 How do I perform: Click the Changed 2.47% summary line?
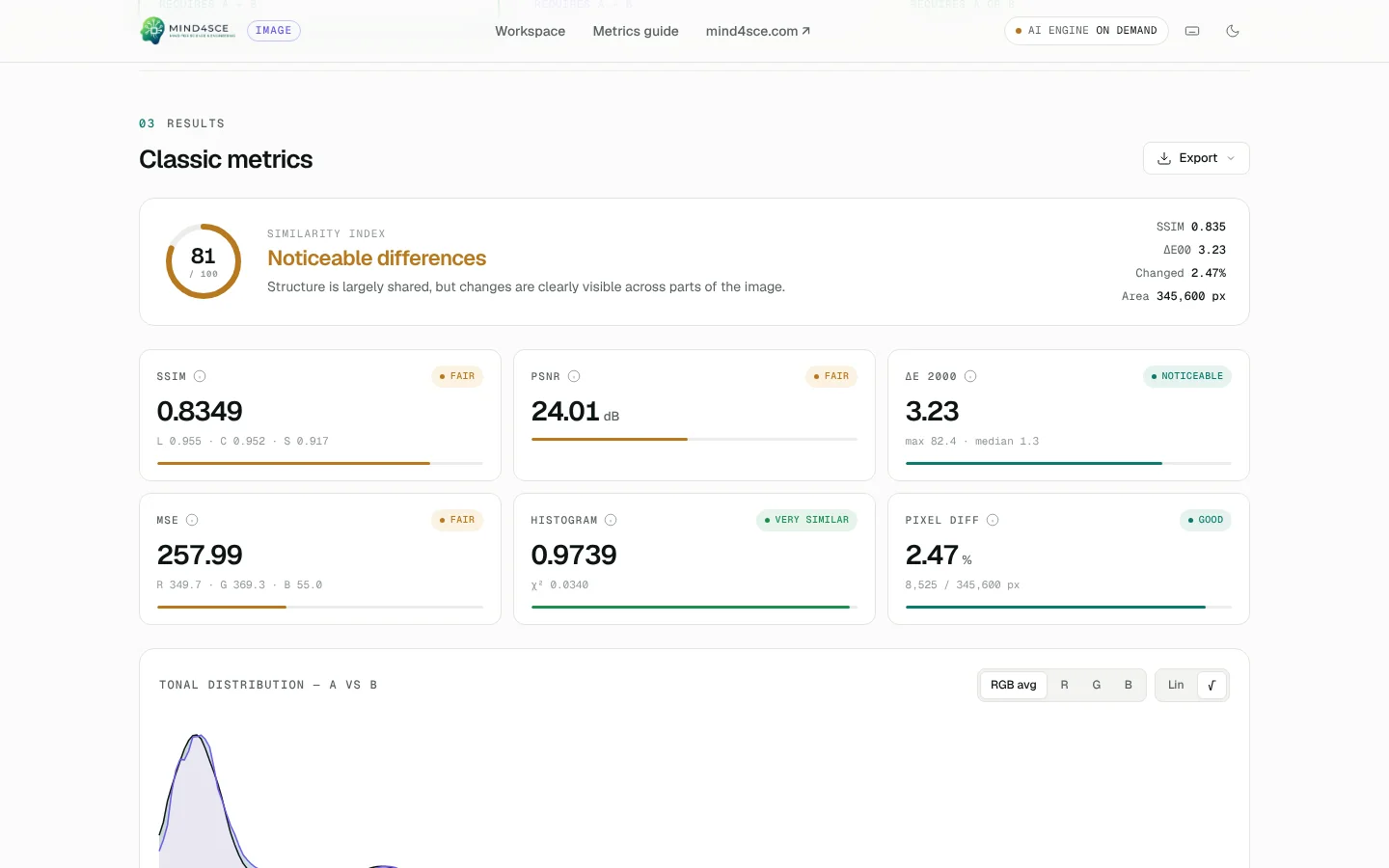(x=1181, y=273)
